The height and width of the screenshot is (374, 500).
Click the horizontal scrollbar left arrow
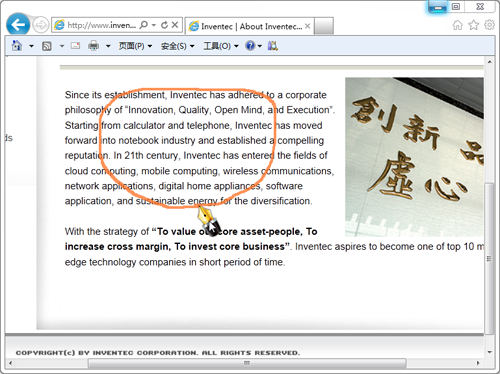[x=10, y=363]
